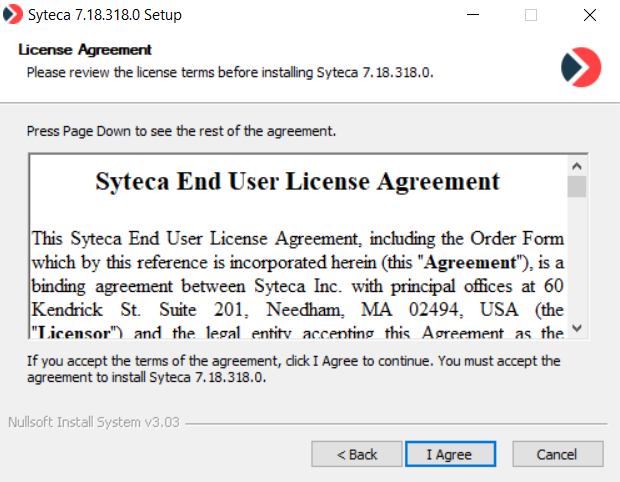
Task: Click the Syteca logo in header
Action: pos(581,67)
